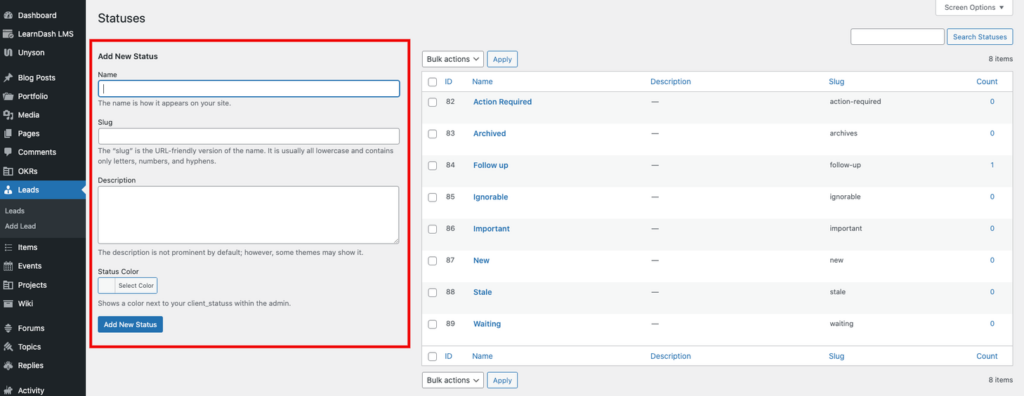This screenshot has height=396, width=1024.
Task: Click the Status Color swatch preview
Action: click(x=106, y=286)
